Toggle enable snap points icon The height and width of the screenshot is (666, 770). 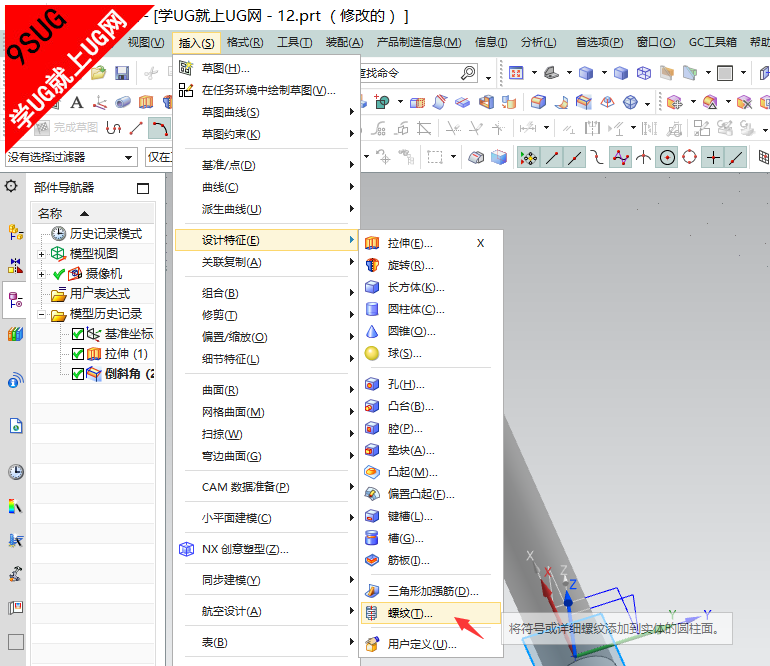tap(528, 158)
